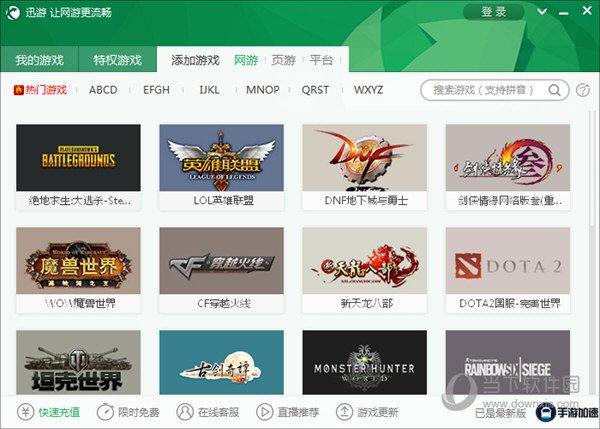600x429 pixels.
Task: Open the 特权游戏 tab
Action: [x=118, y=60]
